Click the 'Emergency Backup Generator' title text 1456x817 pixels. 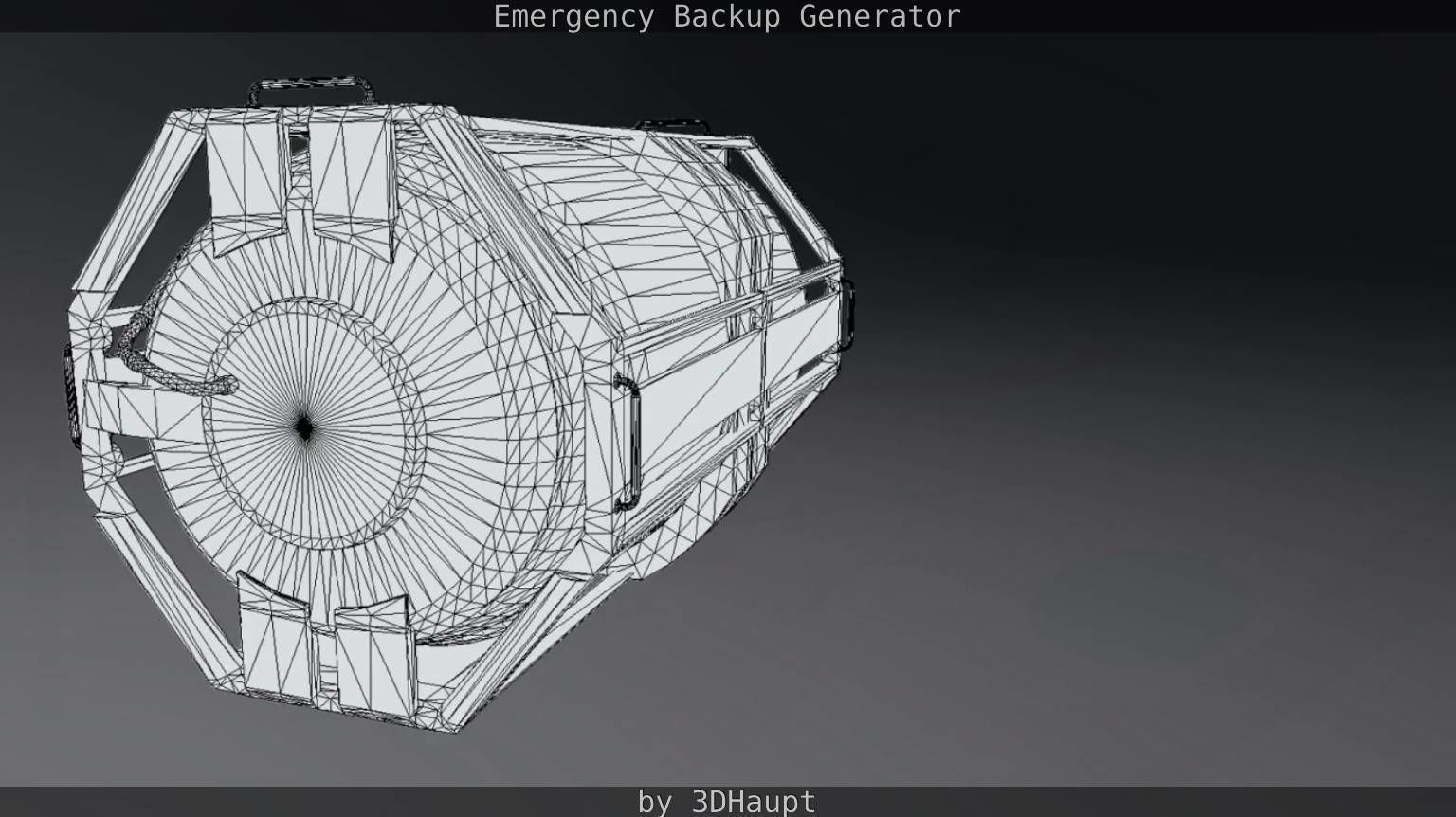click(727, 16)
